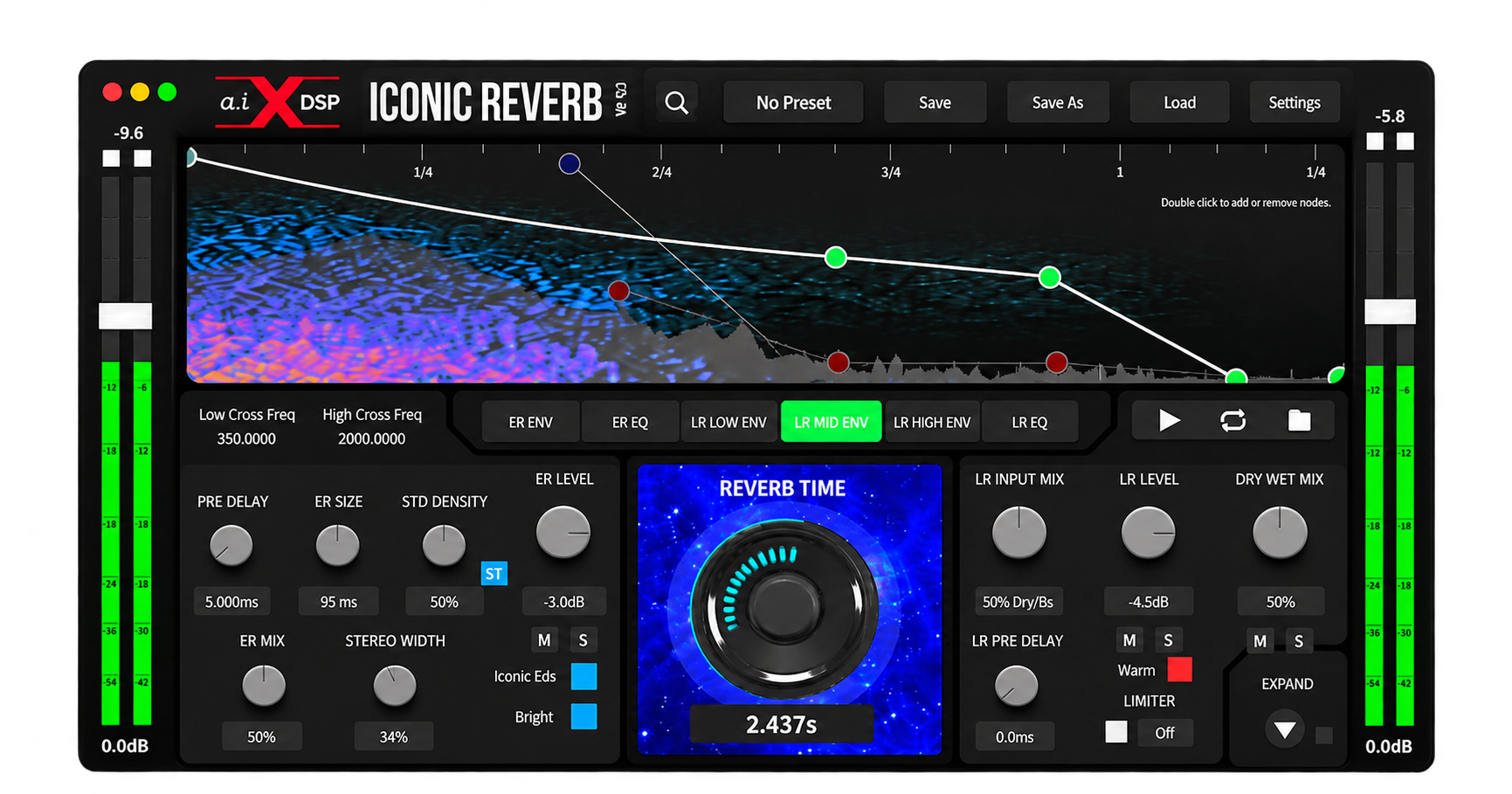Toggle the loop icon

coord(1232,421)
